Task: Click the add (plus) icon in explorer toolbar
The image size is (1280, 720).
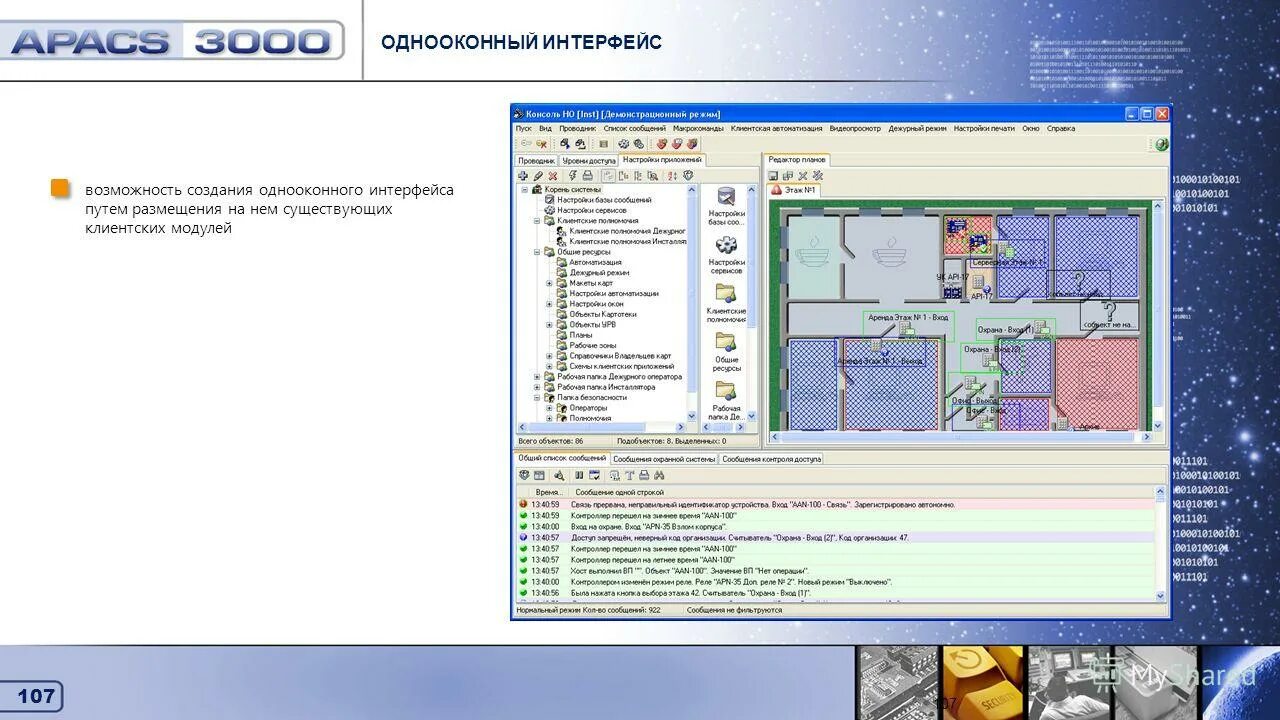Action: pos(523,175)
